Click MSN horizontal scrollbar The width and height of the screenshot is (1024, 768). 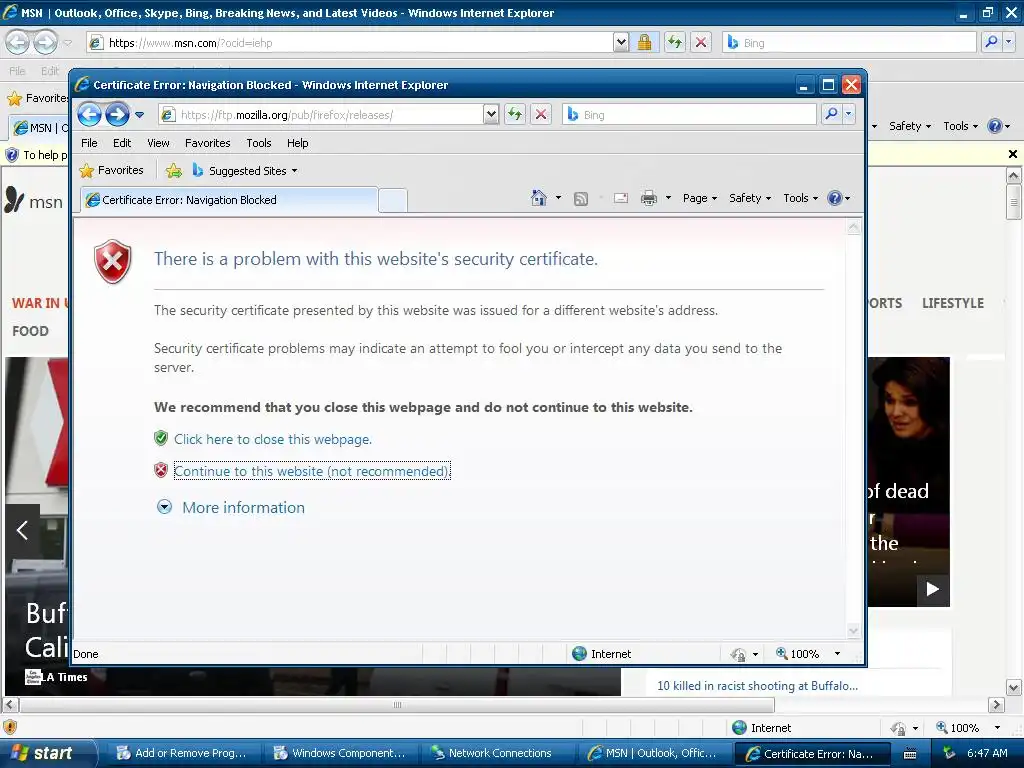[397, 705]
